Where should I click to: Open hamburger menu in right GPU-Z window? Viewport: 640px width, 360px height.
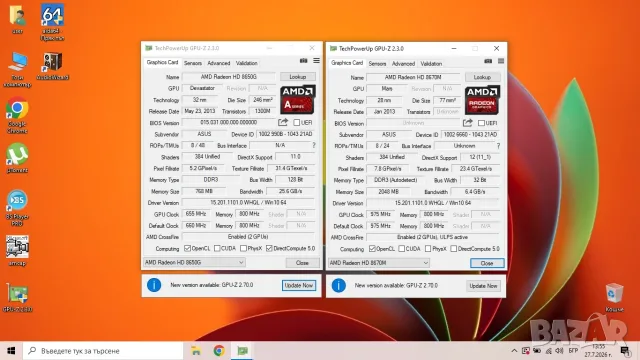501,61
